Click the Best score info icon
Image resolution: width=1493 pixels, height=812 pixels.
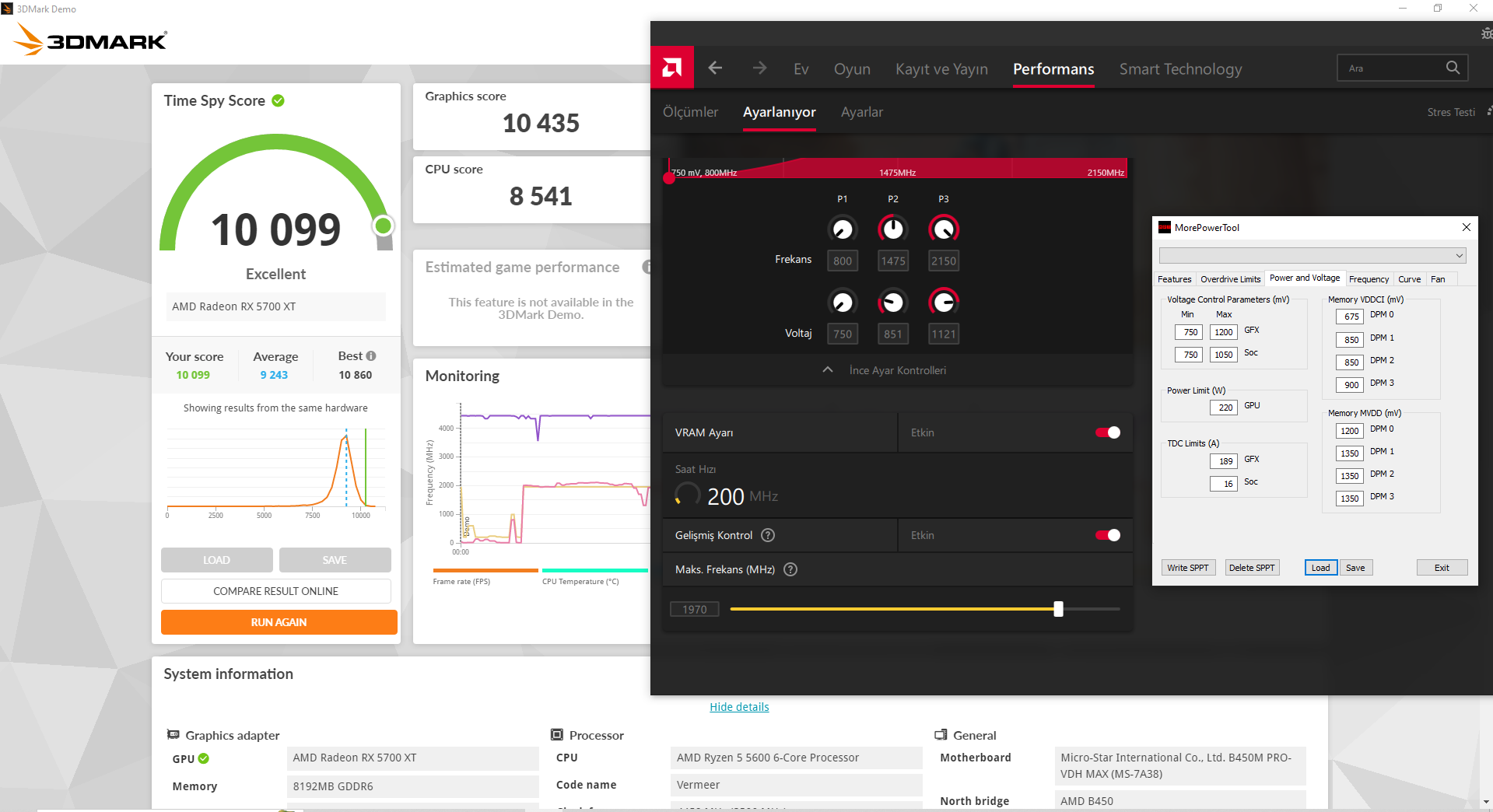(x=371, y=355)
